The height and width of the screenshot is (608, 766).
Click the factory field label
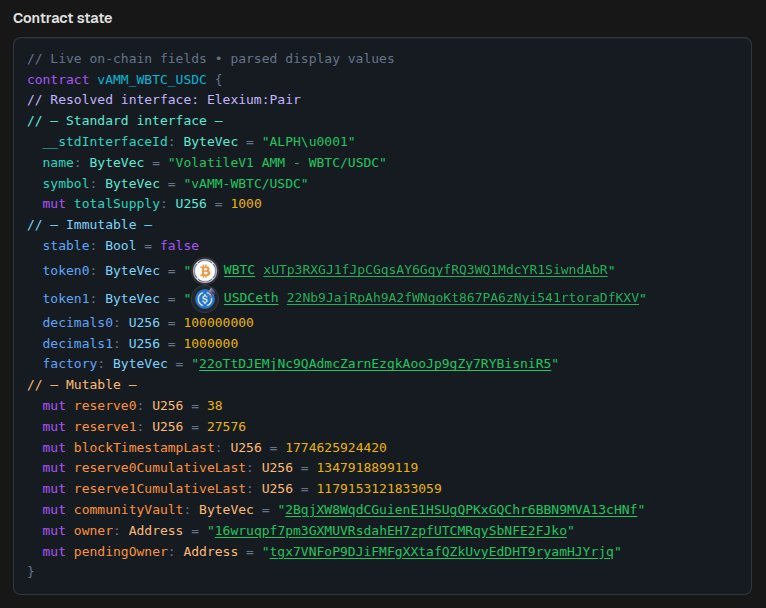[70, 364]
